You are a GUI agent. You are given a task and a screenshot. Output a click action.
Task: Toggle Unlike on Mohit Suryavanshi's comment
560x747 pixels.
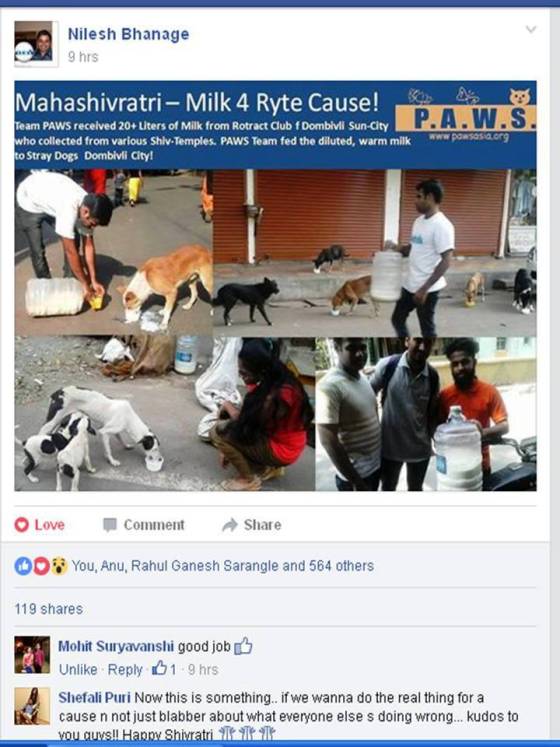(x=78, y=669)
